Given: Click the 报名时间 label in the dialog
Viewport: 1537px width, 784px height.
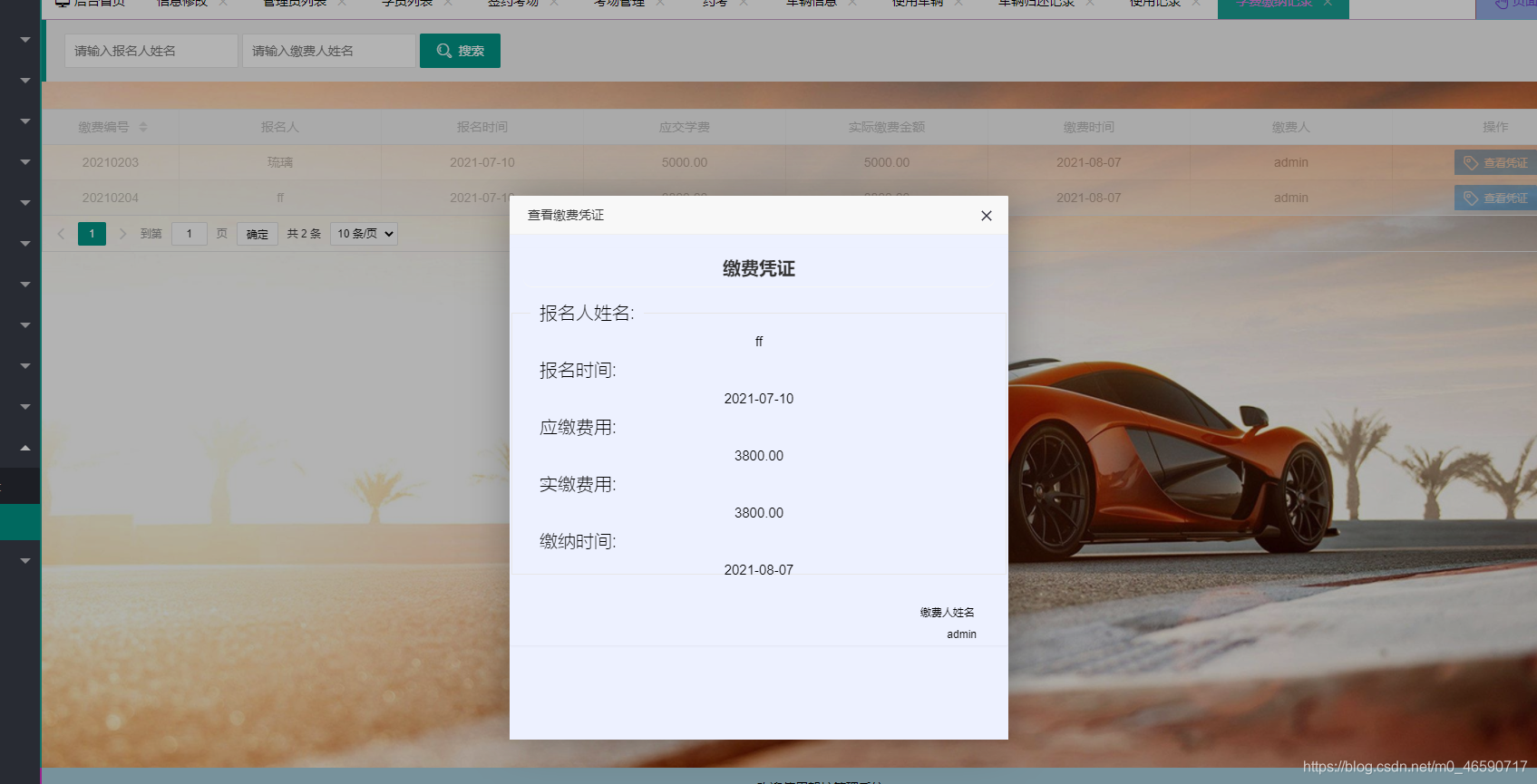Looking at the screenshot, I should [578, 371].
